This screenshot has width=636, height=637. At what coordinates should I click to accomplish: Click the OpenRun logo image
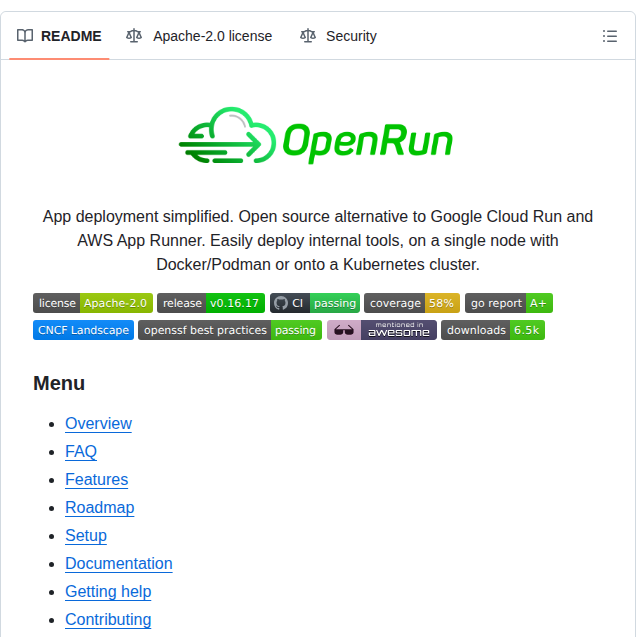click(318, 136)
